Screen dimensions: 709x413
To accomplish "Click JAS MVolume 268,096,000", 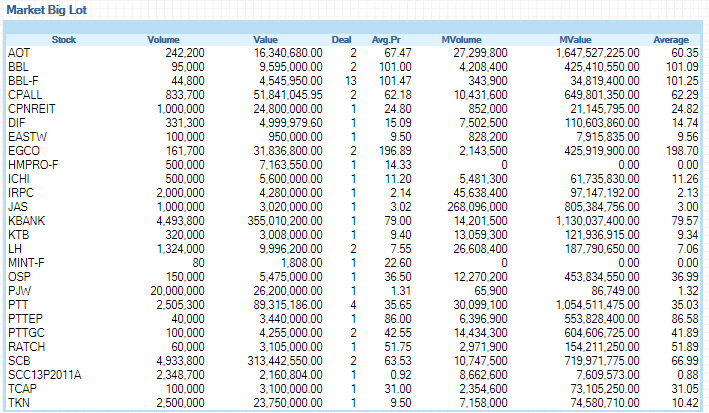I will [477, 207].
